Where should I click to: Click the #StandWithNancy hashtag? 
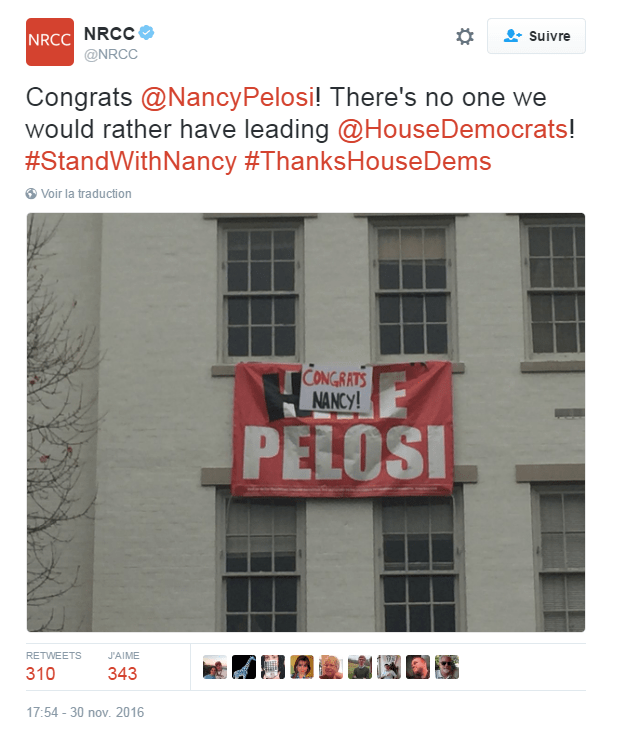131,161
